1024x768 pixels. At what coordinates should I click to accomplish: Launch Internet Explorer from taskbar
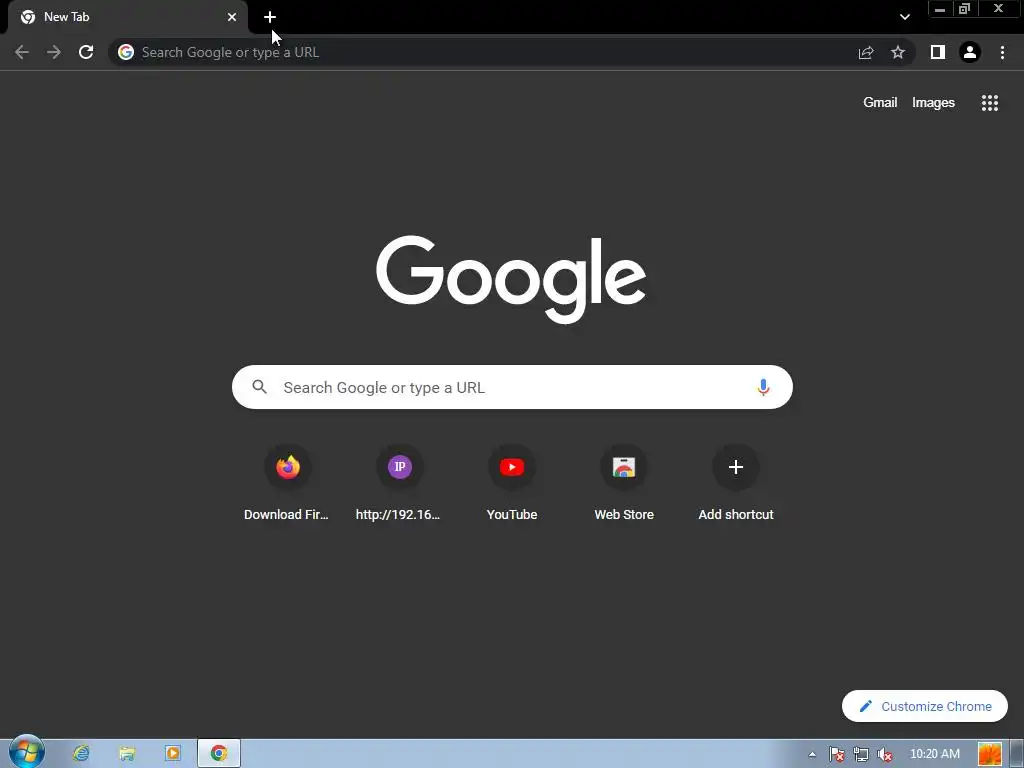(x=81, y=754)
